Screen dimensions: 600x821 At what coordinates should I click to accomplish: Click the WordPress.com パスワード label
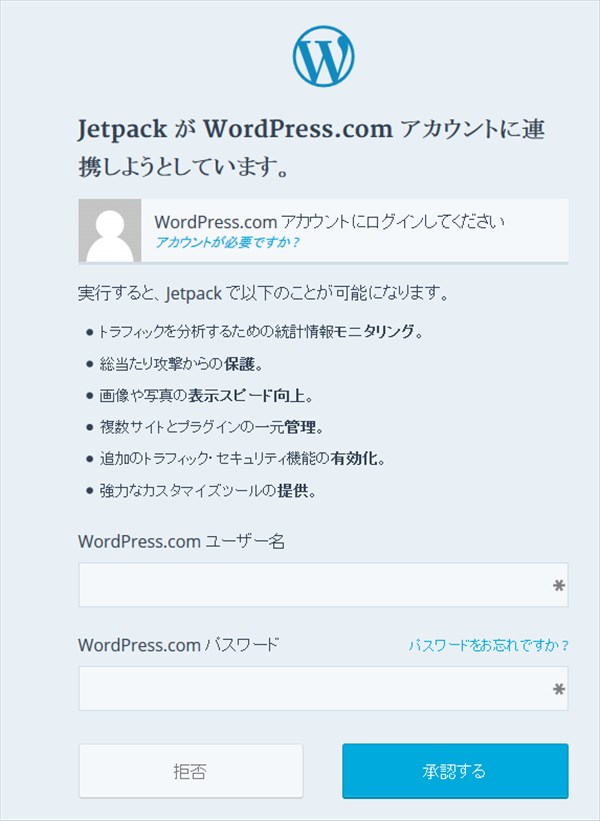pos(178,645)
